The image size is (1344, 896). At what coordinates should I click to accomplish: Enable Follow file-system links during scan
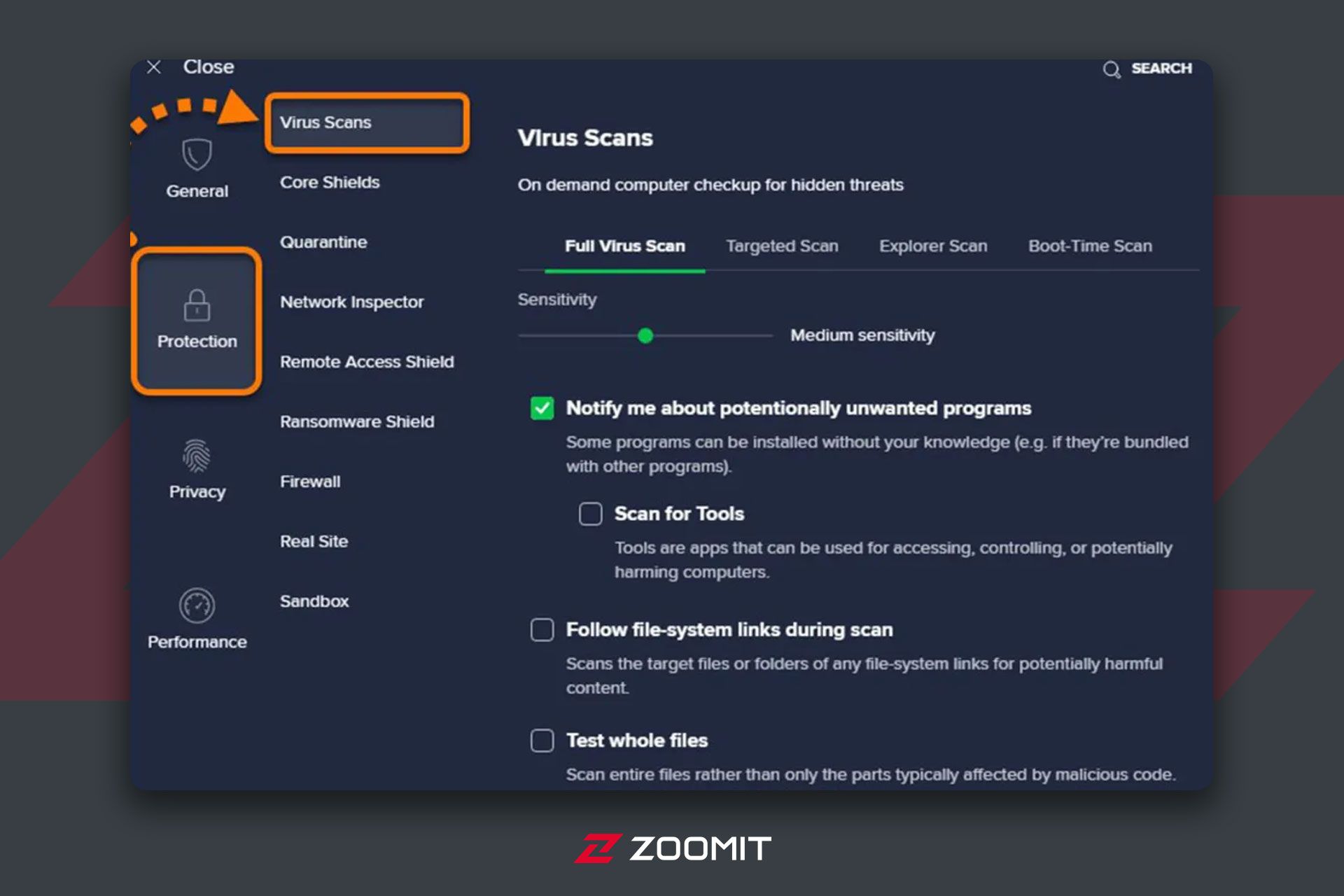coord(542,630)
